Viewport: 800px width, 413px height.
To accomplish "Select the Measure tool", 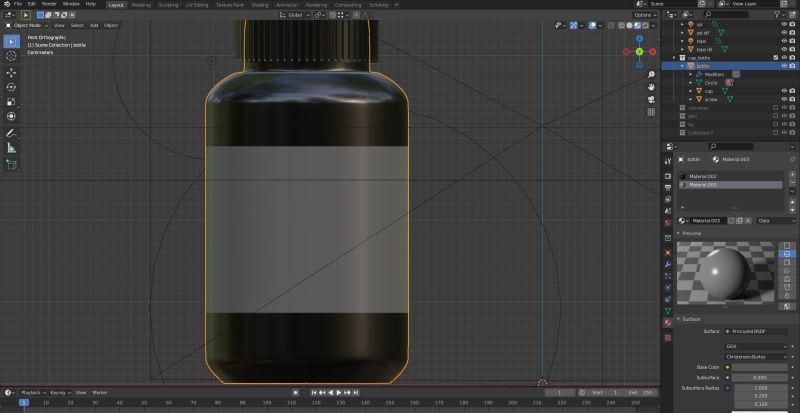I will [x=11, y=149].
